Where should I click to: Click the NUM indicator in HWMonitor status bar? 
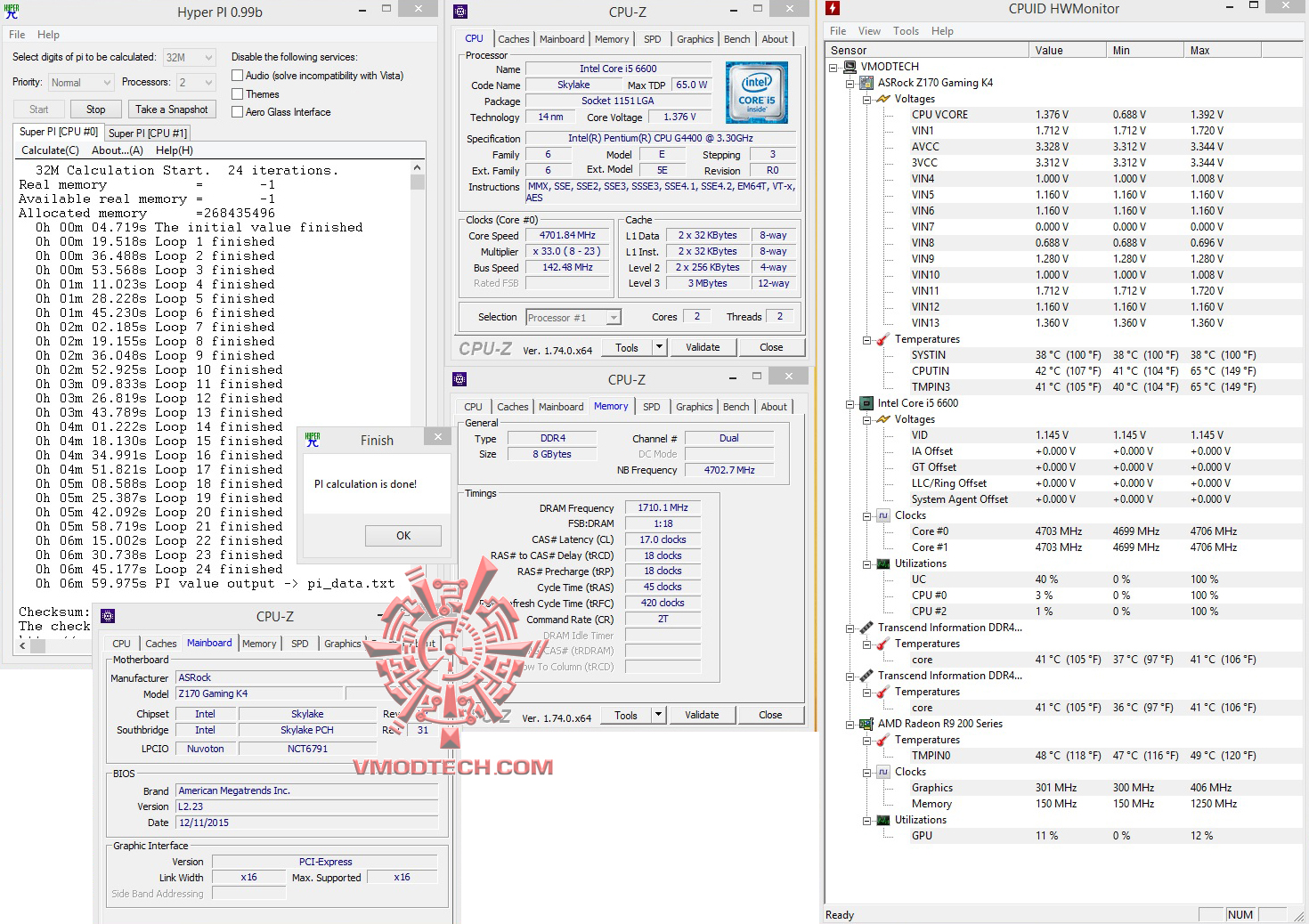pyautogui.click(x=1240, y=915)
